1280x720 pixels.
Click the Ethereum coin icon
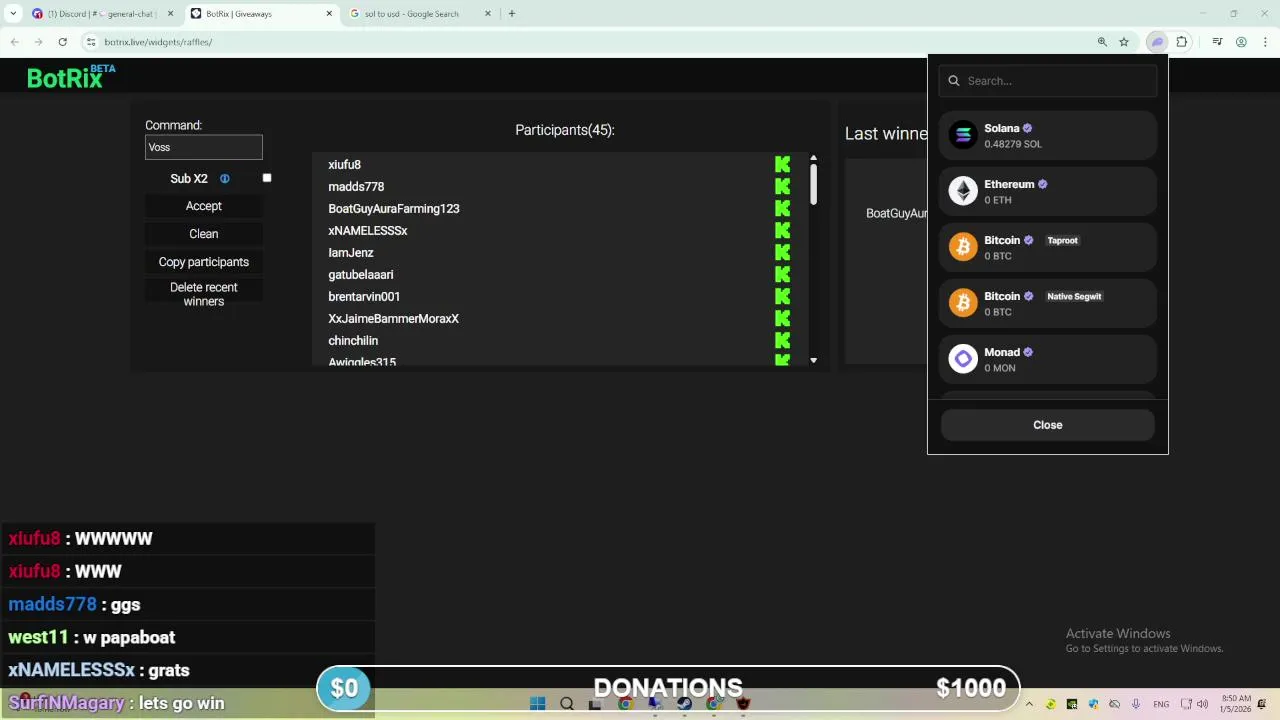coord(963,191)
